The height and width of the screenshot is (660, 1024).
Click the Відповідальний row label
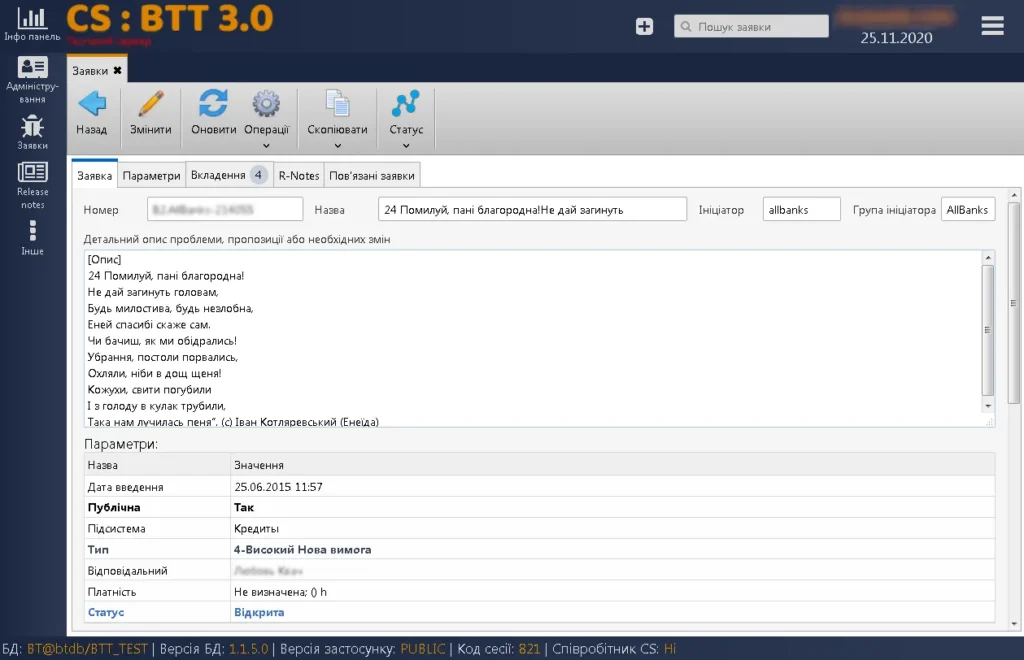tap(127, 571)
